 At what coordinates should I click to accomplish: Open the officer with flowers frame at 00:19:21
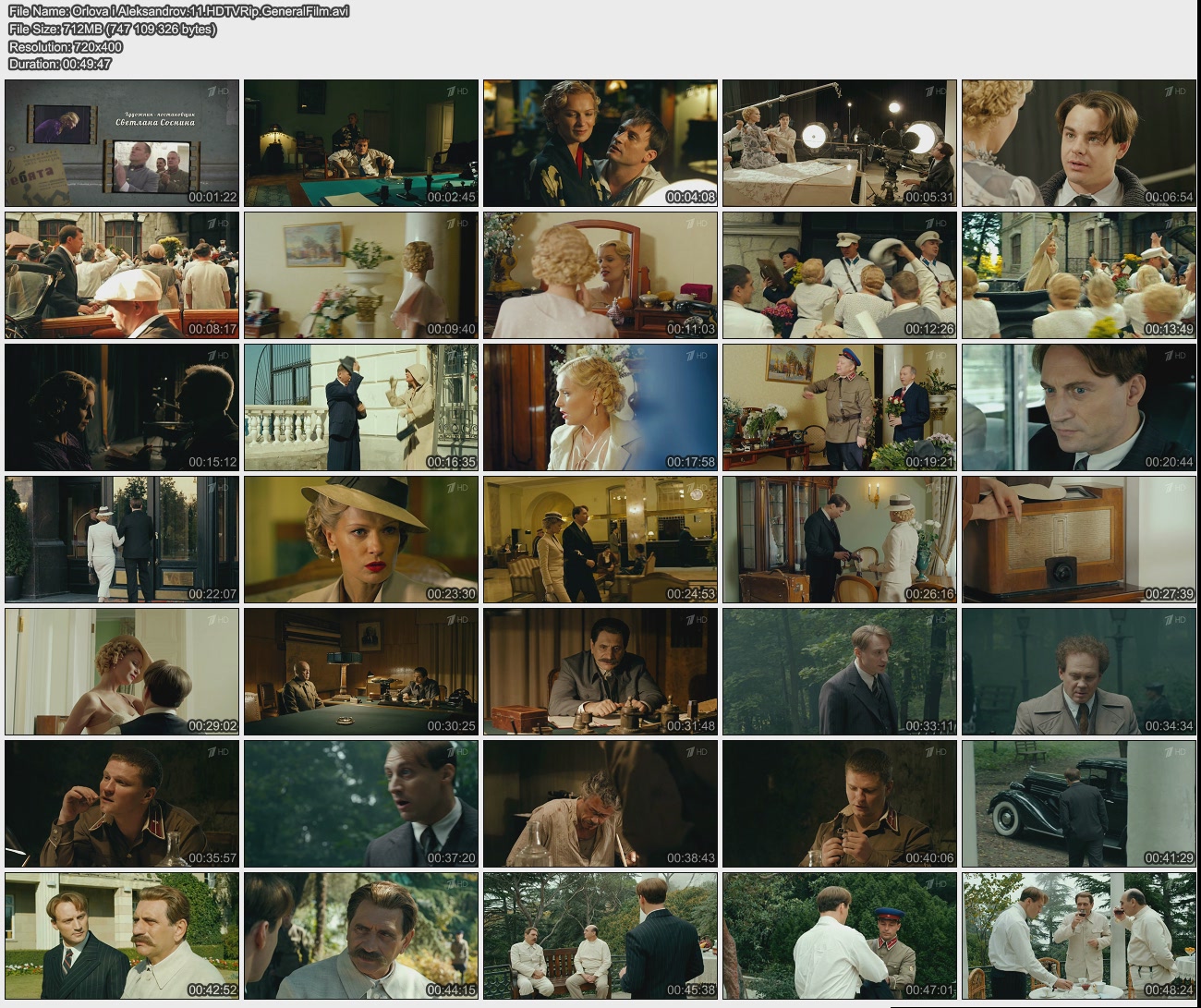[840, 407]
